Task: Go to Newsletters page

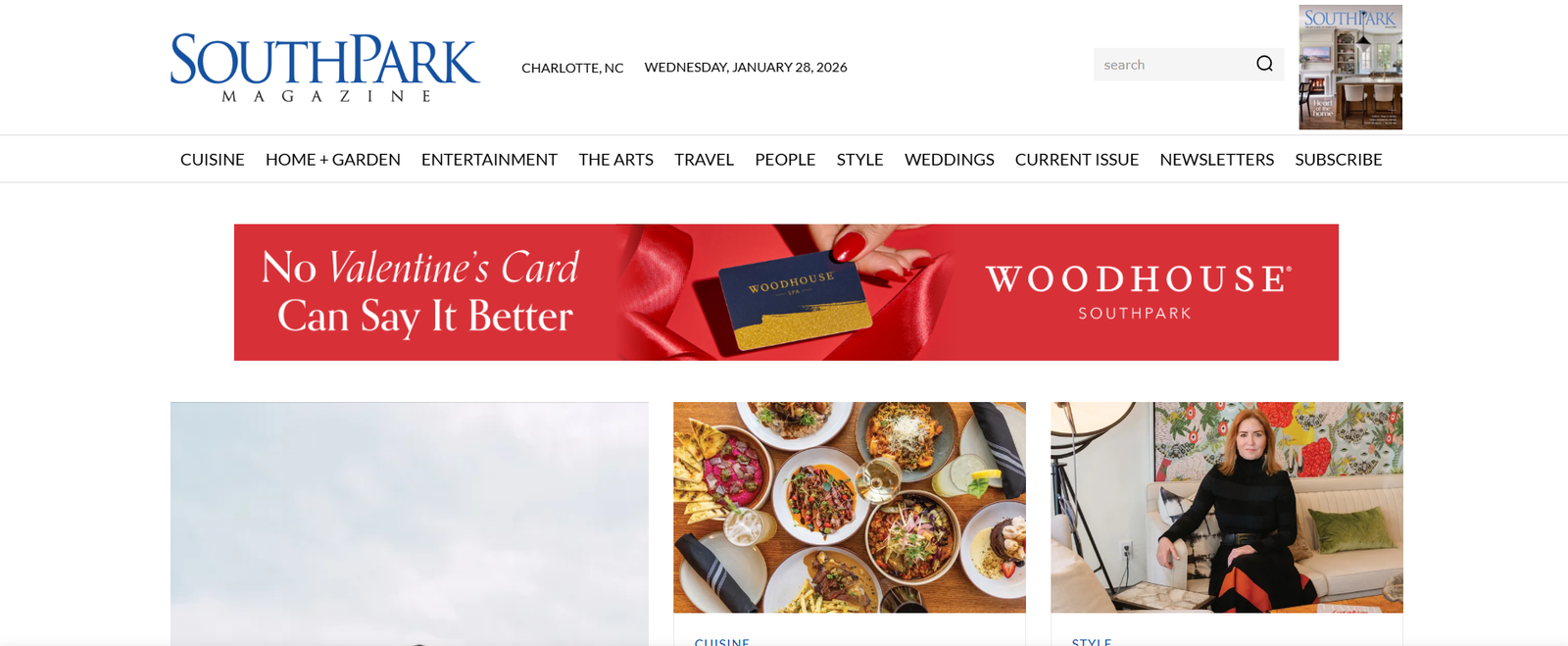Action: pyautogui.click(x=1216, y=159)
